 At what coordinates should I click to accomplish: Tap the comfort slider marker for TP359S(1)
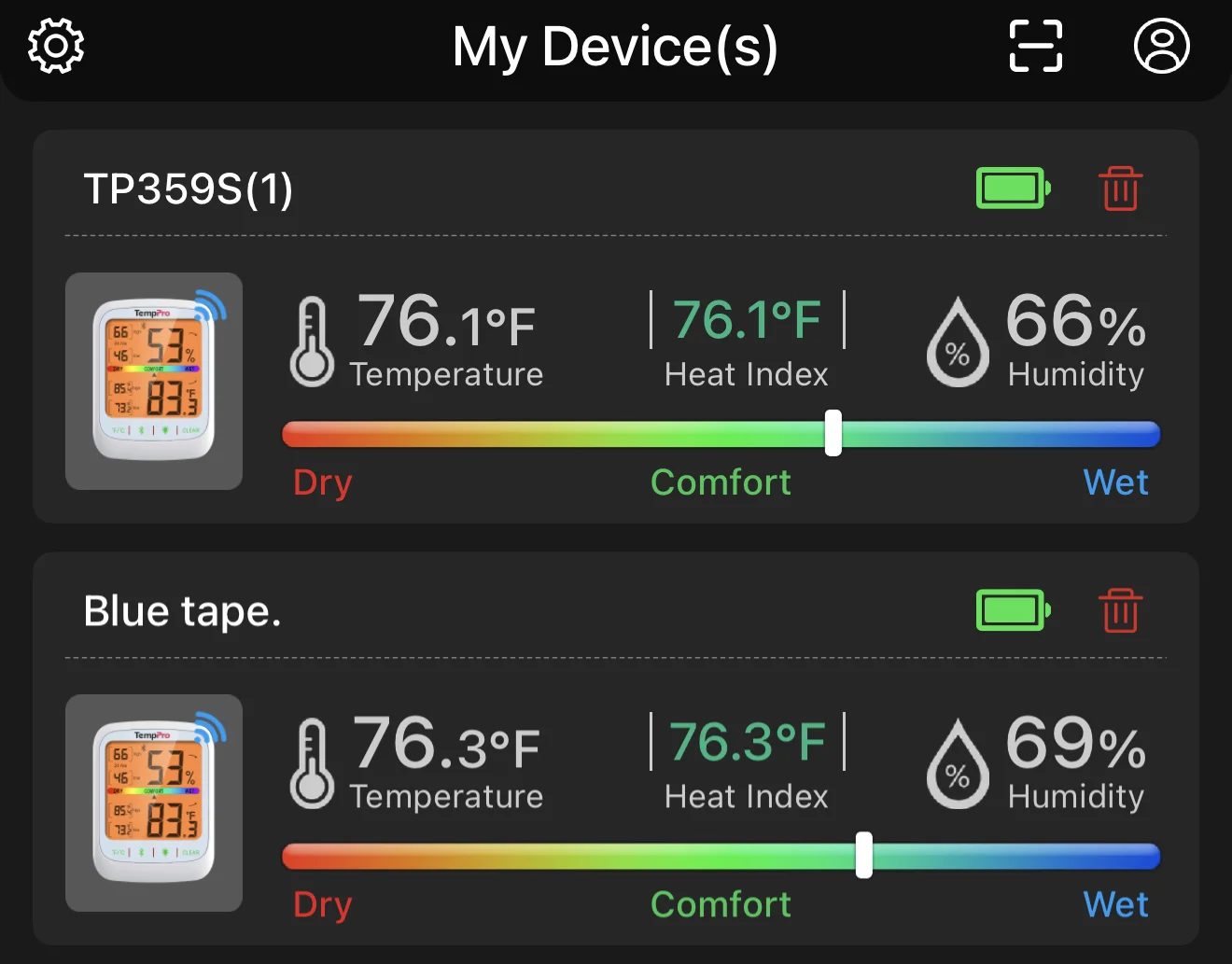[x=833, y=433]
